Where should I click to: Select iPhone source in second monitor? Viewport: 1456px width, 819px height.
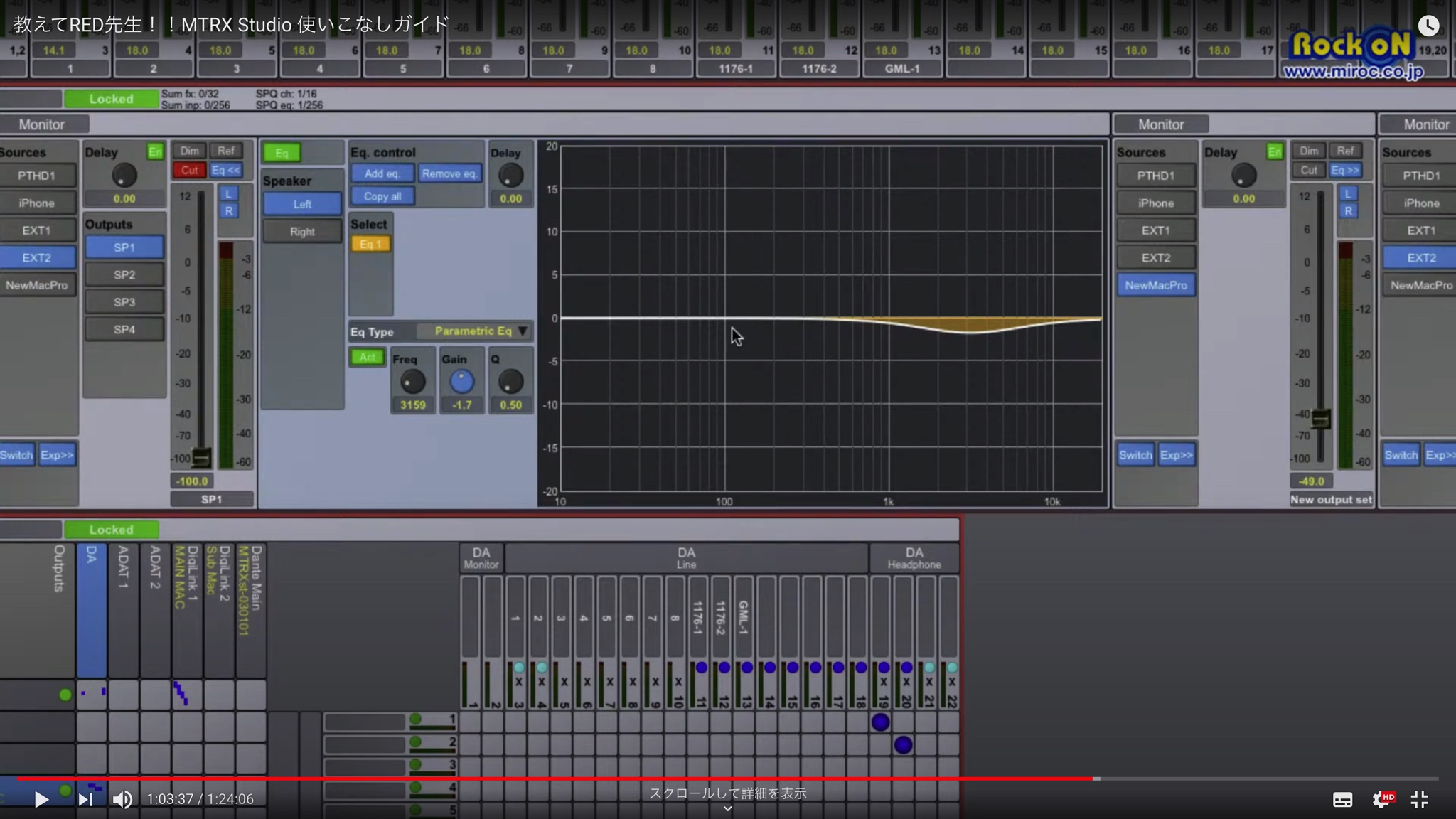pyautogui.click(x=1156, y=203)
